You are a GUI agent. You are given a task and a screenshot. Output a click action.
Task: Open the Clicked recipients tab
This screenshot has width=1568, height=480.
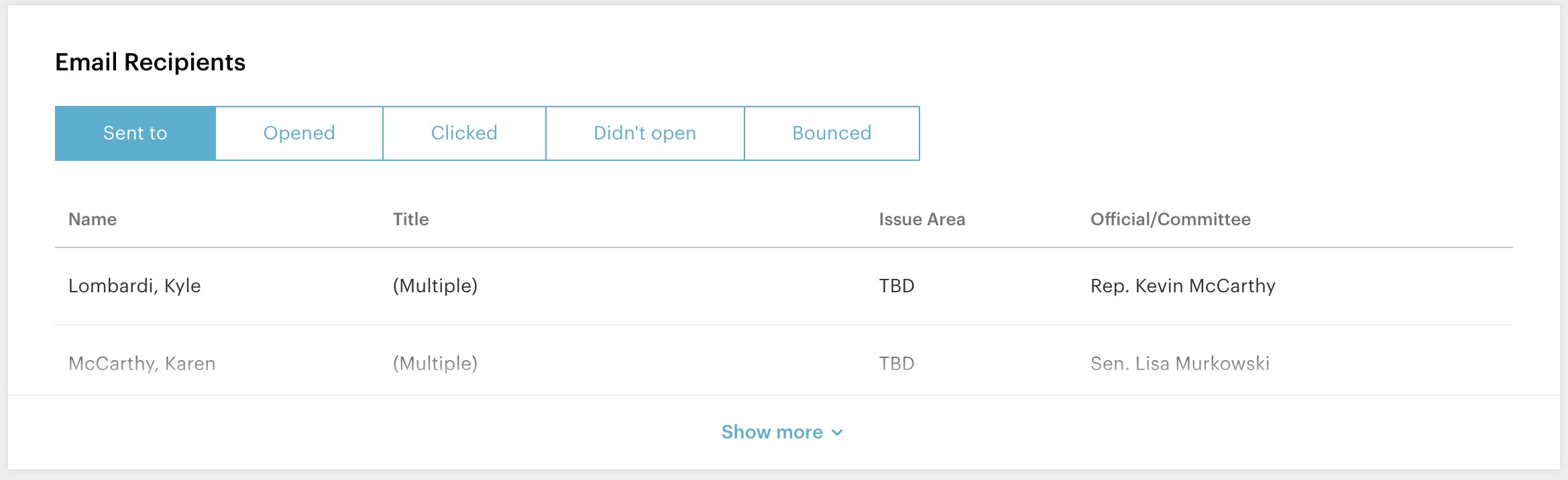pyautogui.click(x=464, y=133)
